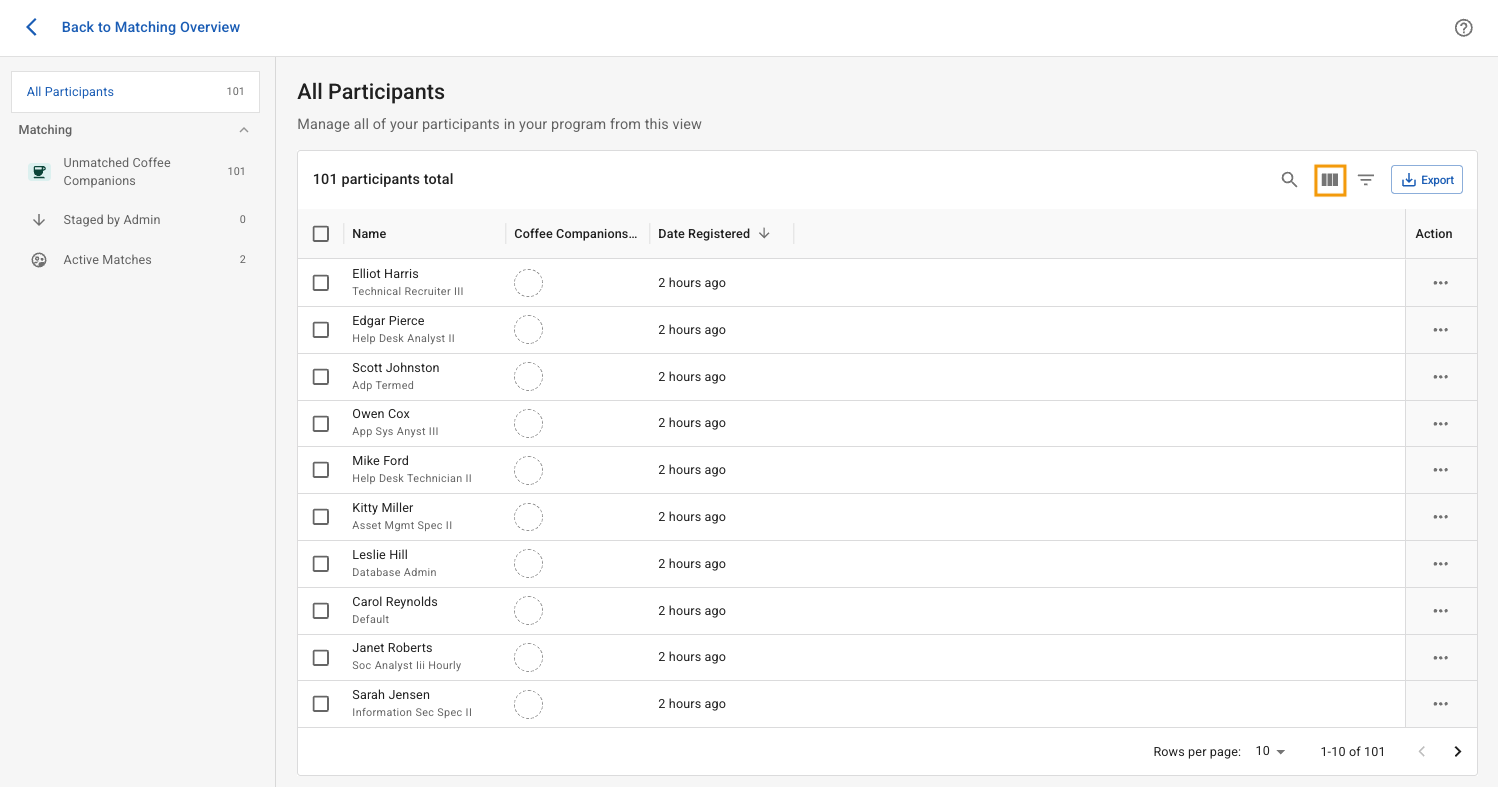Select Sarah Jensen's row checkbox

[x=321, y=704]
